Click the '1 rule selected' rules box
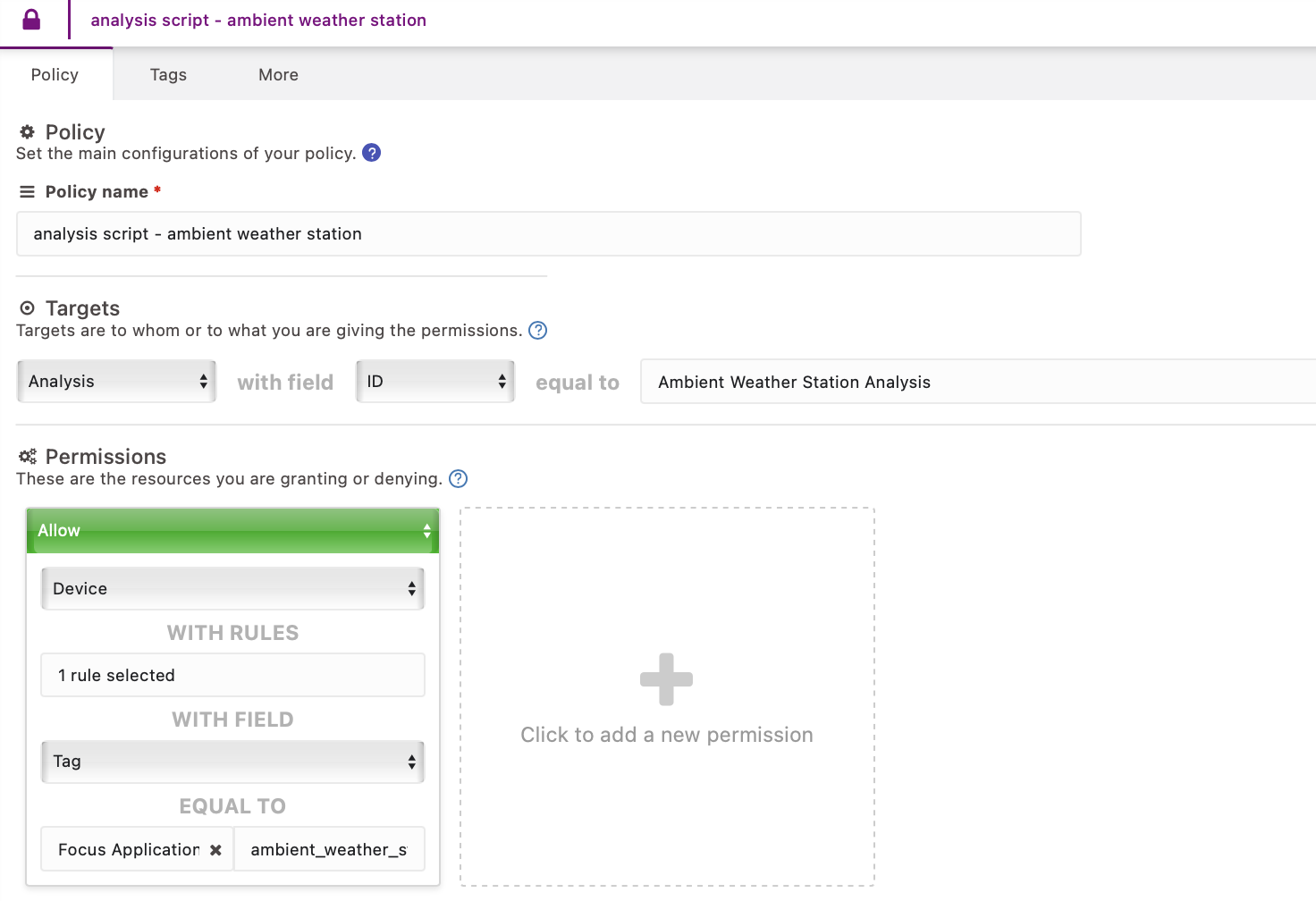 (x=232, y=676)
